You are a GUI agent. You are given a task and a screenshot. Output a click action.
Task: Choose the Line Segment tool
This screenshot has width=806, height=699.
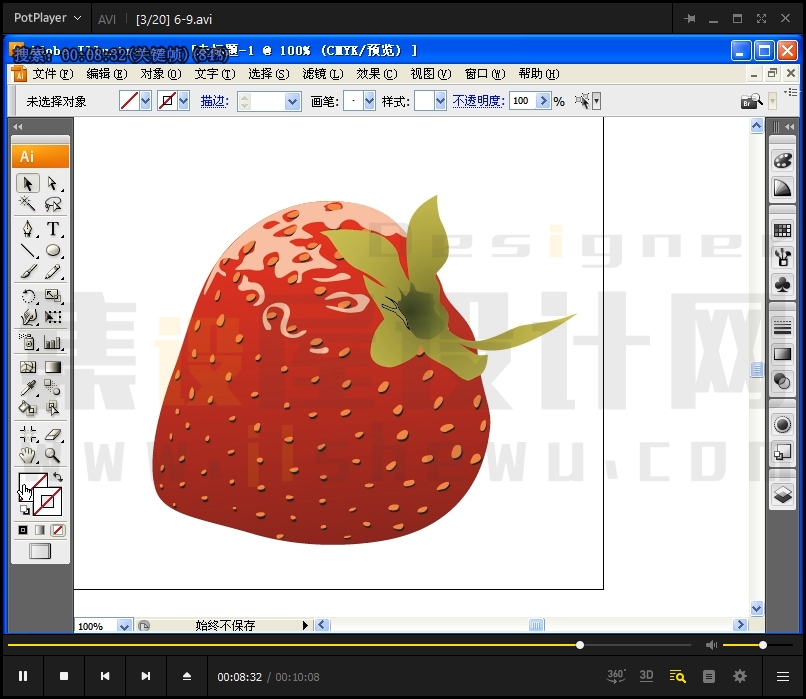28,250
